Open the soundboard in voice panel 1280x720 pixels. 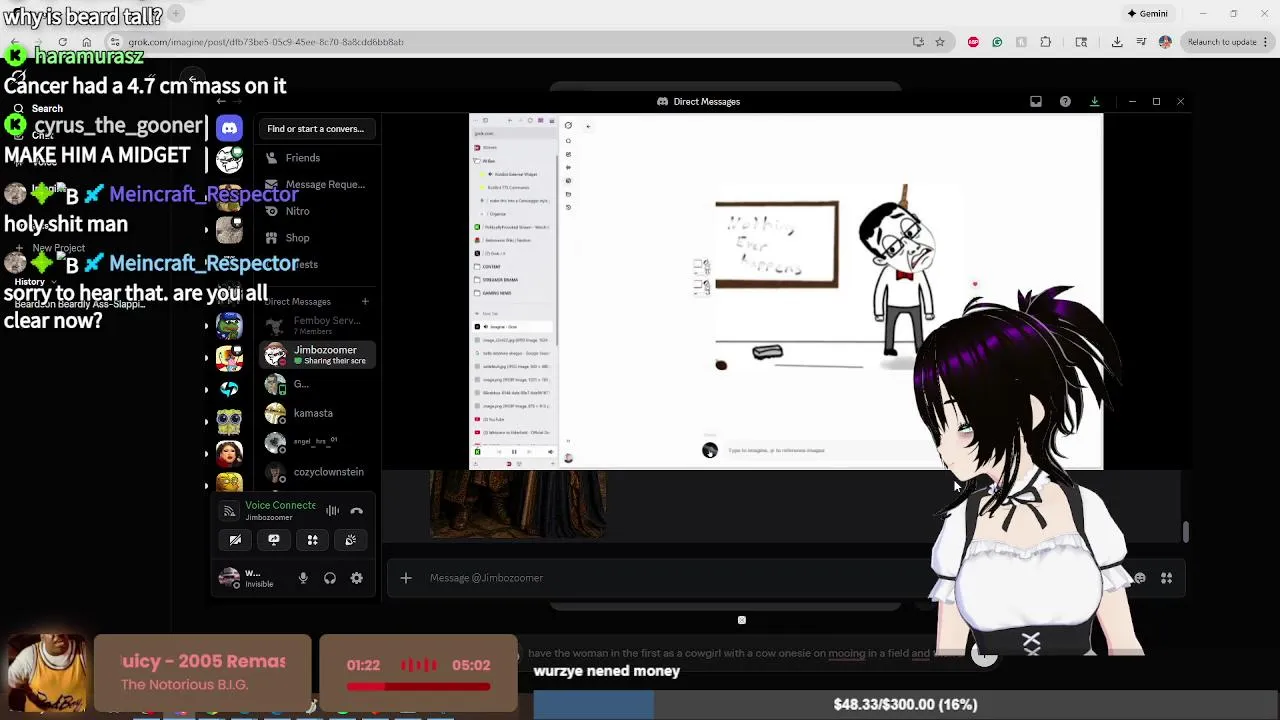click(x=351, y=540)
